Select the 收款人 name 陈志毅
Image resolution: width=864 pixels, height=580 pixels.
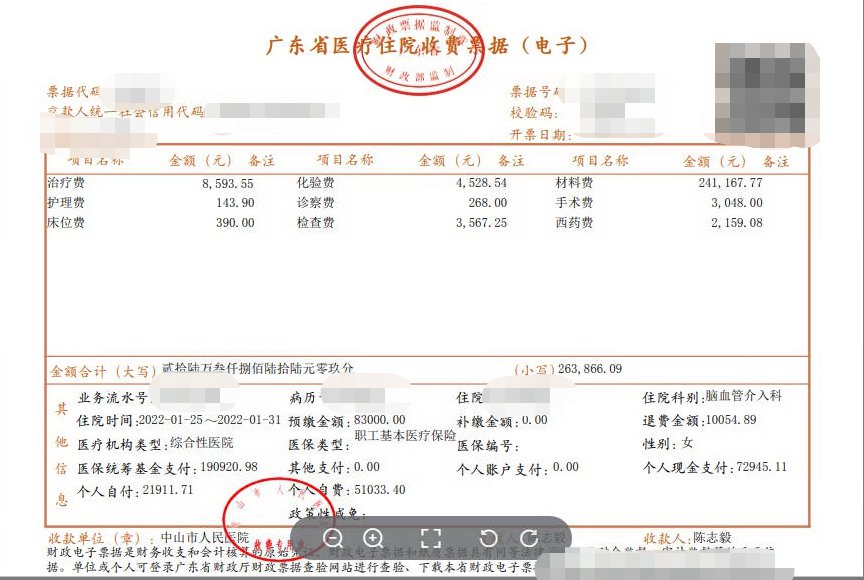[712, 537]
